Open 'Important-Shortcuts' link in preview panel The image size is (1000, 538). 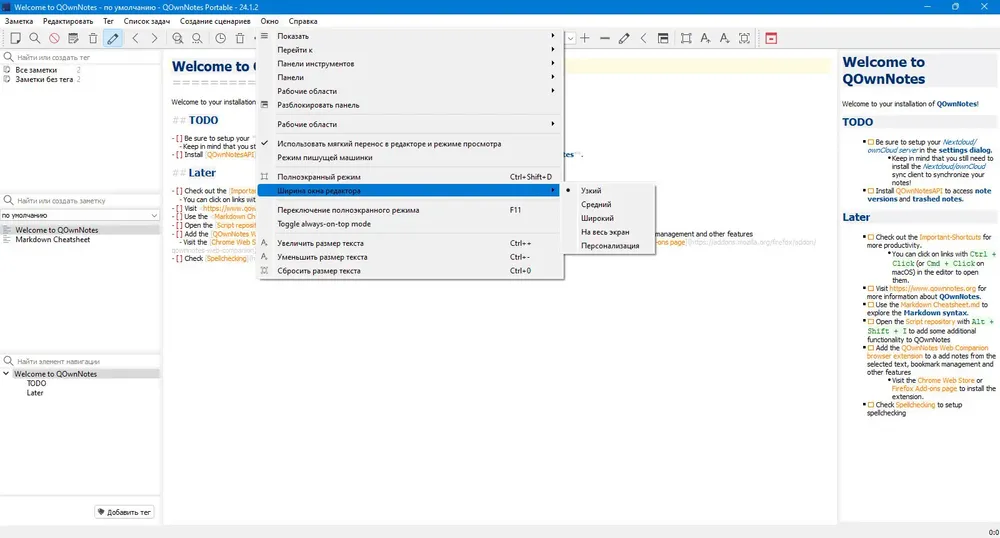point(950,237)
